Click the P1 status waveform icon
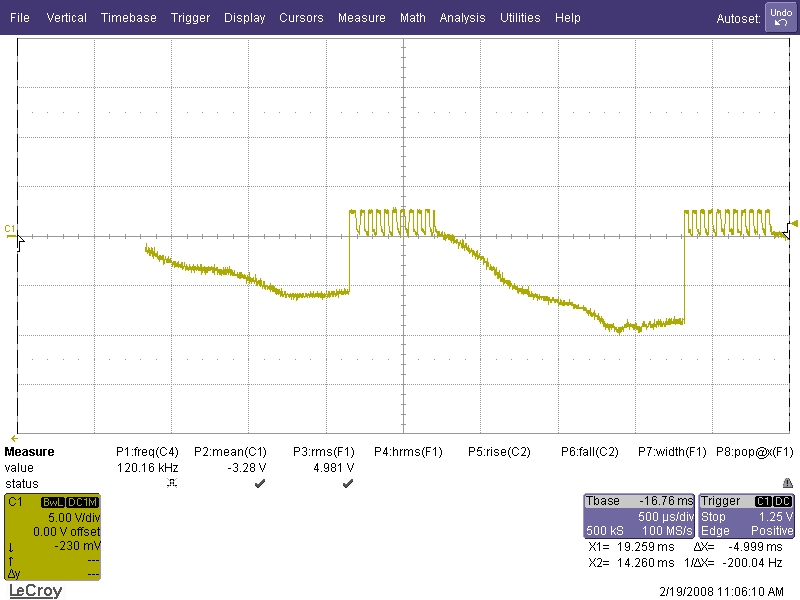 (x=168, y=483)
